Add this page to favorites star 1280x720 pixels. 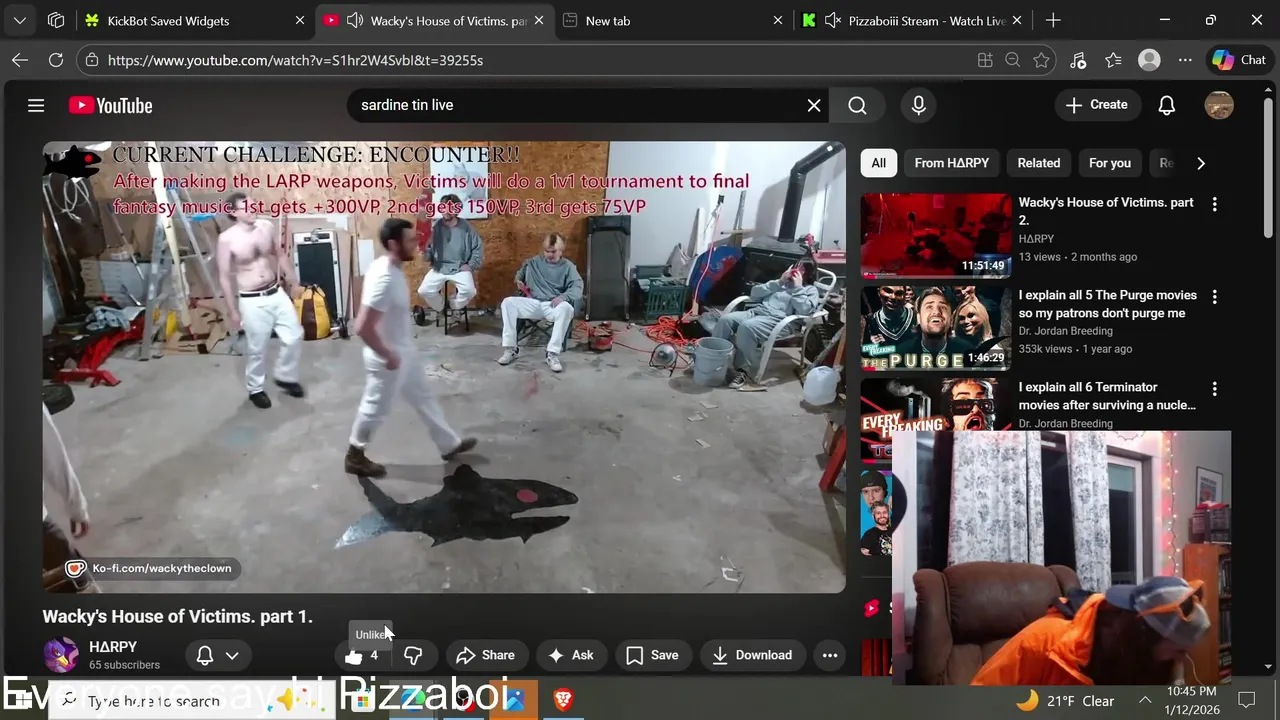coord(1041,60)
